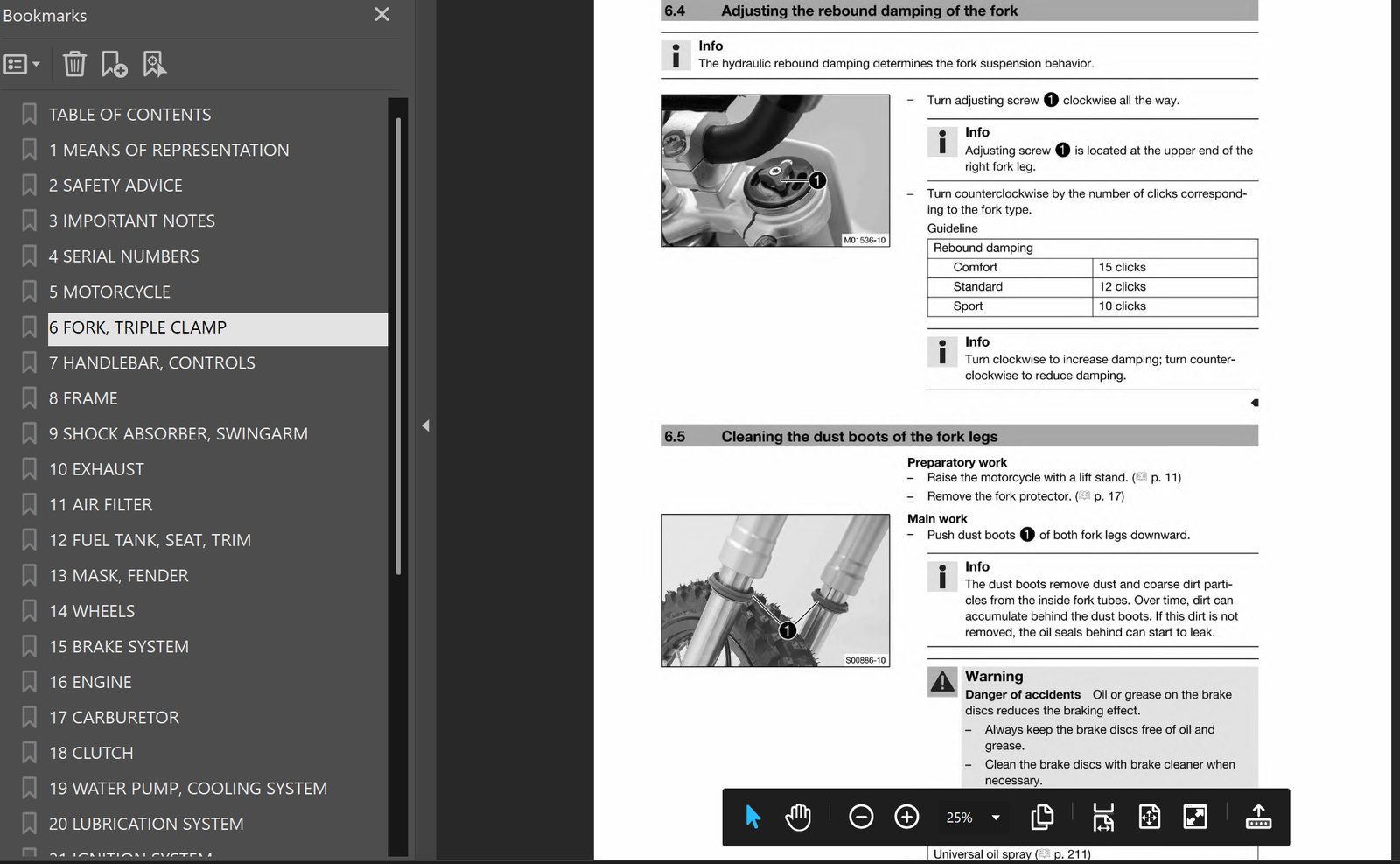Go to 13 MASK, FENDER bookmark
The height and width of the screenshot is (864, 1400).
tap(118, 575)
